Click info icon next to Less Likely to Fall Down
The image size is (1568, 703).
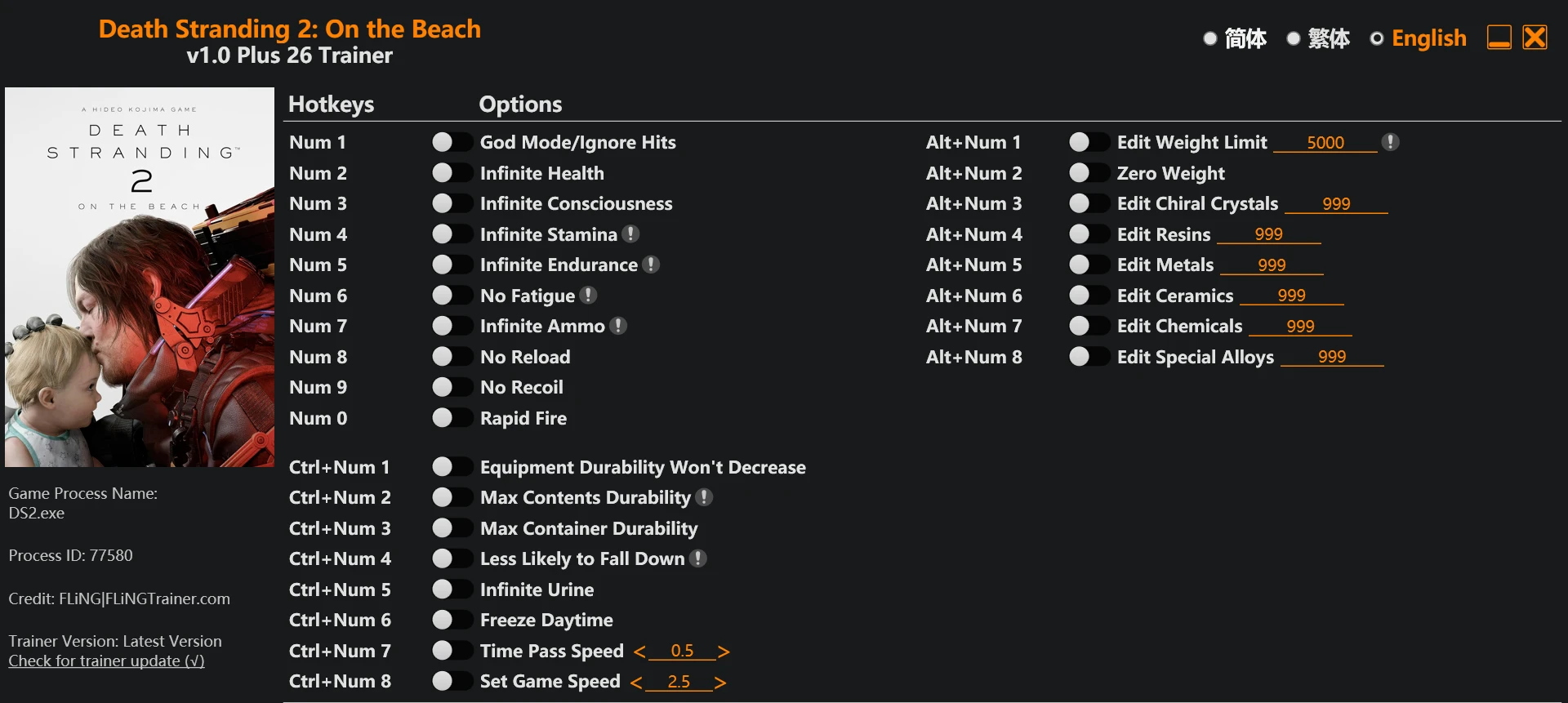tap(697, 558)
